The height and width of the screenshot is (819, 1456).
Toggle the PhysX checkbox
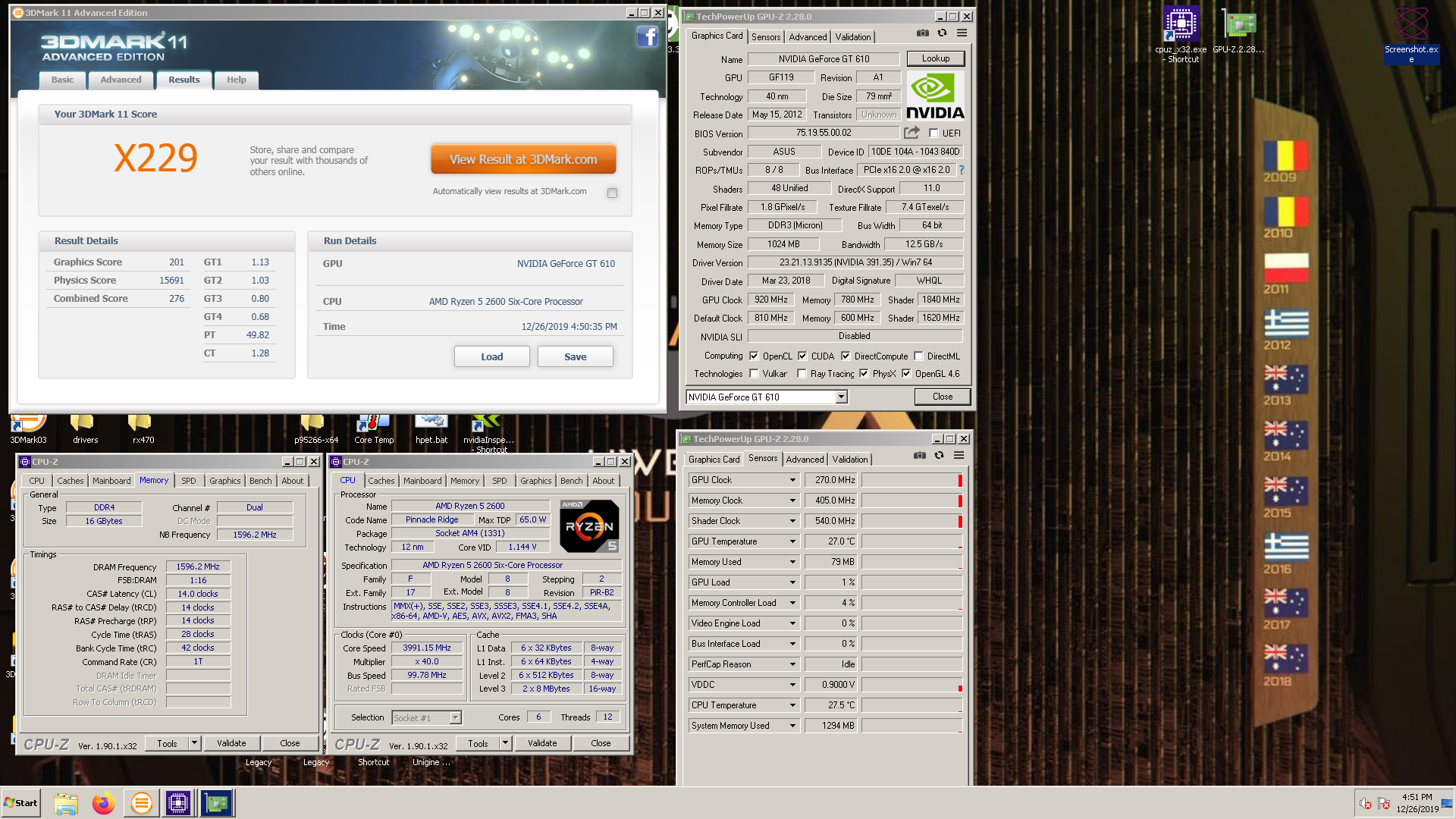[x=864, y=374]
